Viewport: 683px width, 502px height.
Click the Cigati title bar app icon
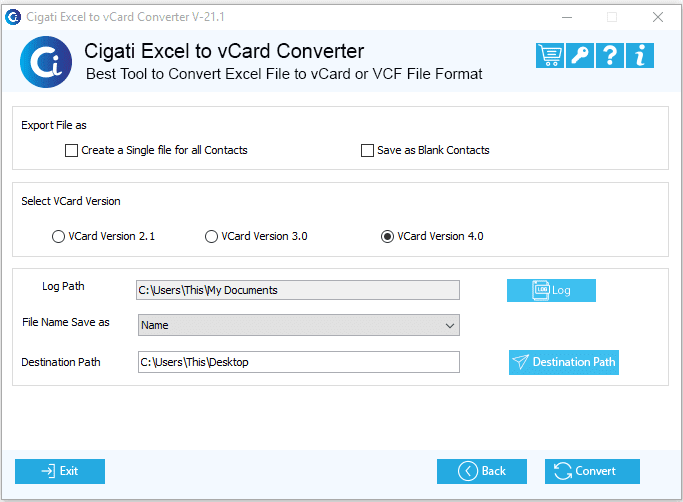point(13,17)
